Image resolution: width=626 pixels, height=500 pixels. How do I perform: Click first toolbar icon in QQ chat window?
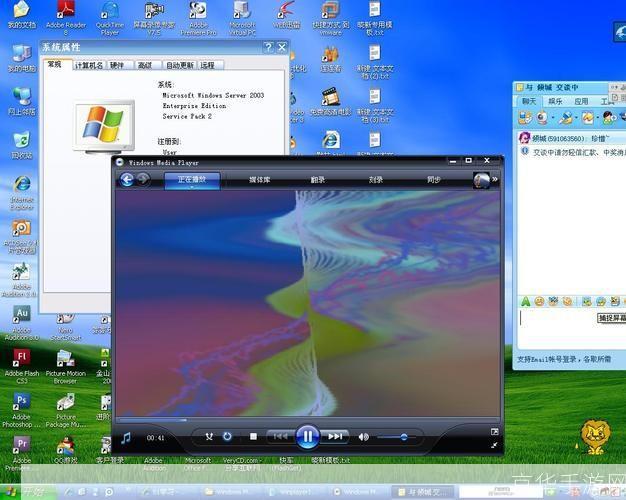click(525, 118)
